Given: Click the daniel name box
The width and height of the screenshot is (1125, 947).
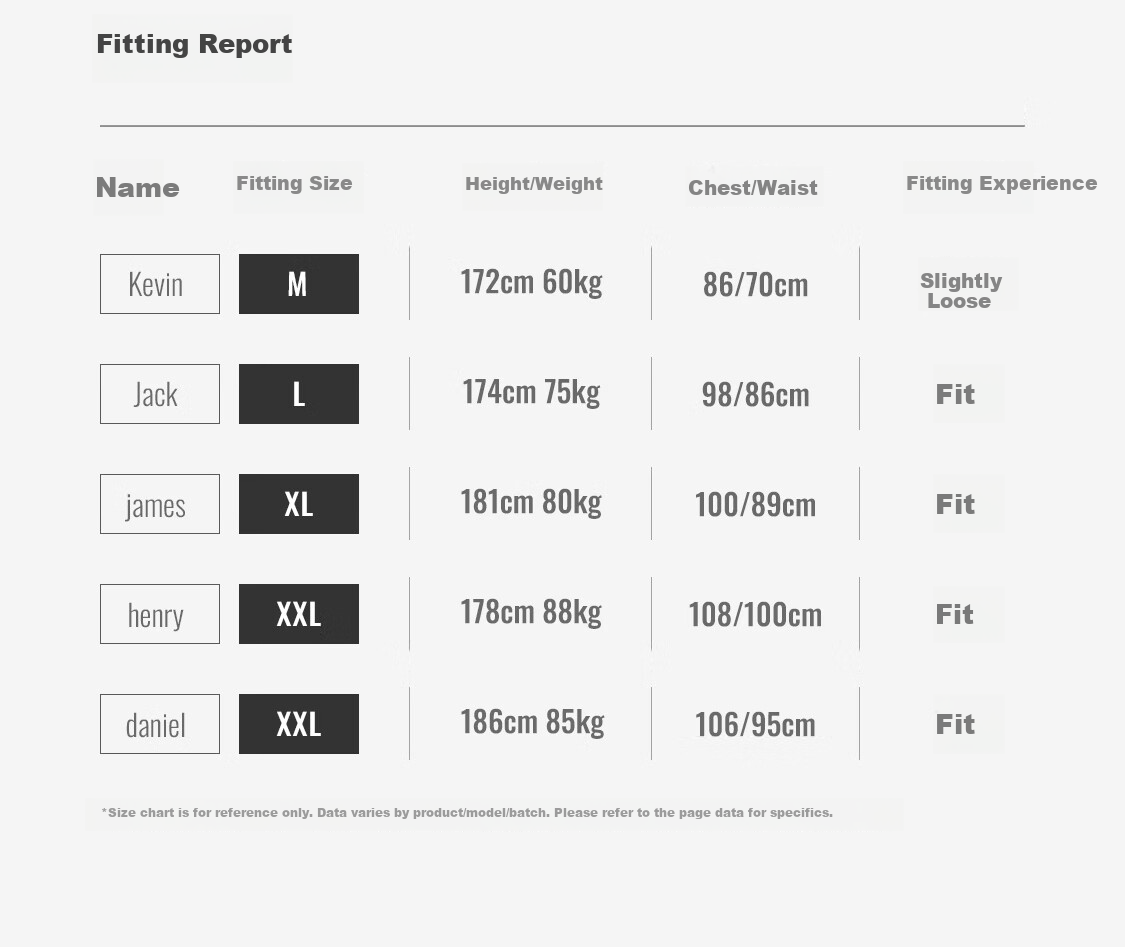Looking at the screenshot, I should point(160,724).
